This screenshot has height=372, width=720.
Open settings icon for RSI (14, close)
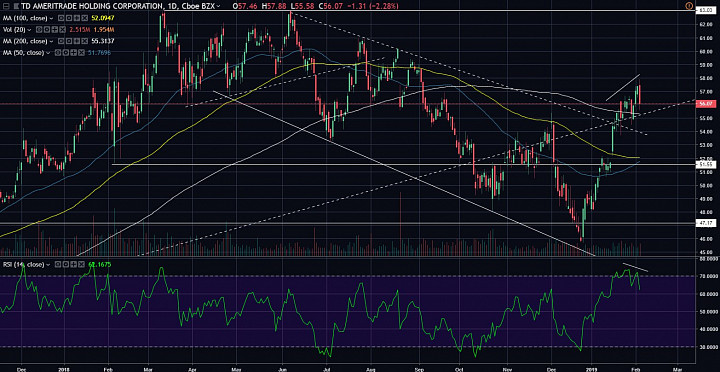pyautogui.click(x=66, y=265)
